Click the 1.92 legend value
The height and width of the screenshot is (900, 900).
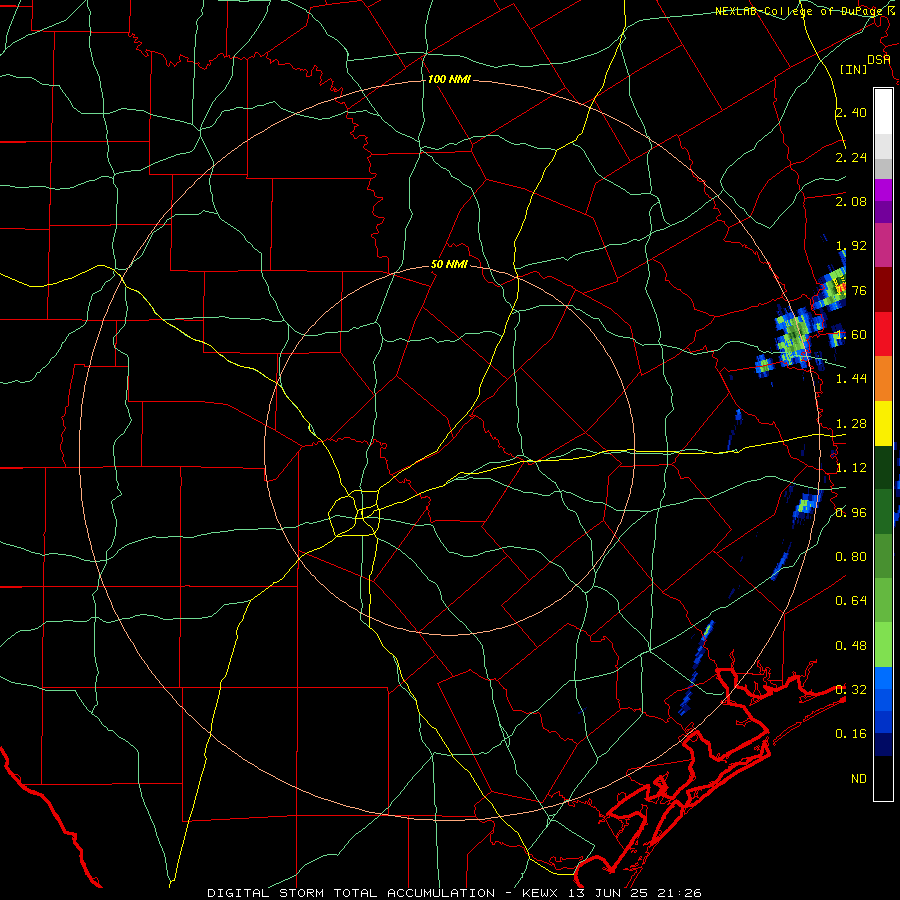[851, 246]
